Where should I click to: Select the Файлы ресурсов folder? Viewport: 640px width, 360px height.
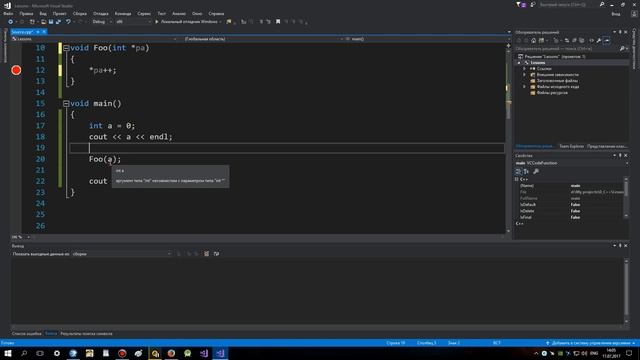[549, 93]
